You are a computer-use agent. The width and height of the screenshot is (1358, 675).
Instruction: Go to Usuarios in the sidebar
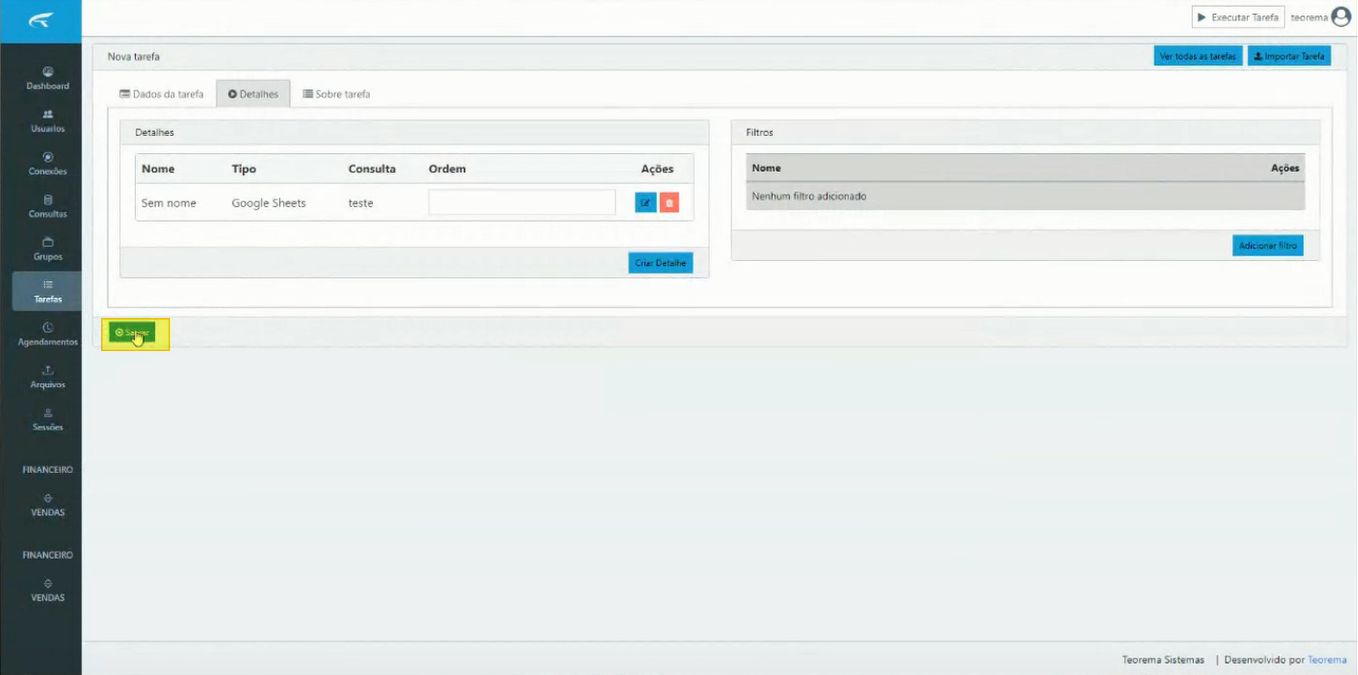pos(48,121)
